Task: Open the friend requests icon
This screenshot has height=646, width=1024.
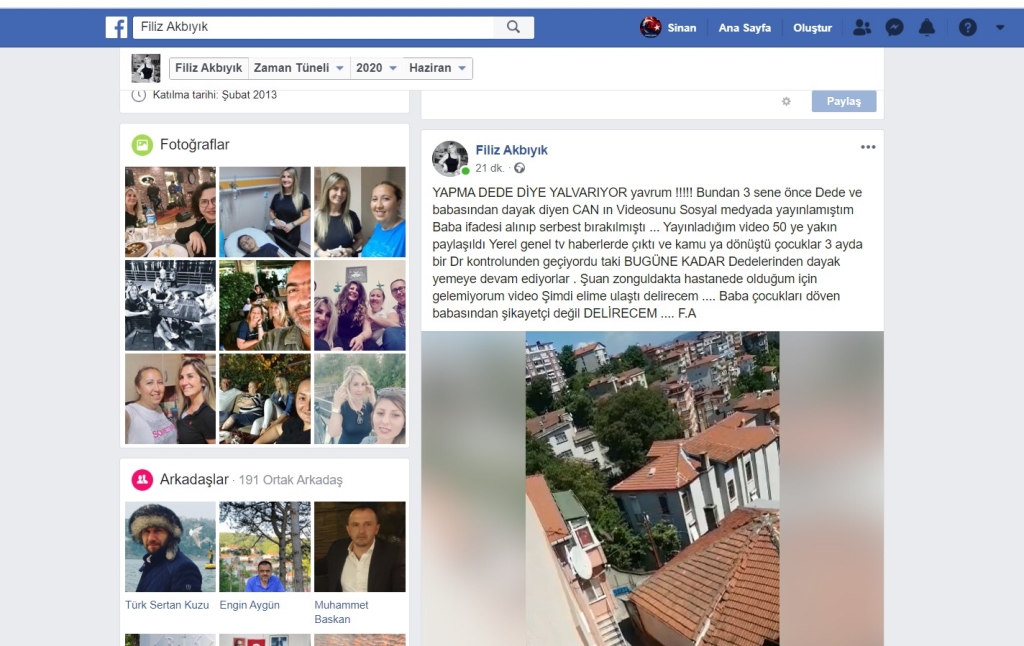Action: (x=861, y=28)
